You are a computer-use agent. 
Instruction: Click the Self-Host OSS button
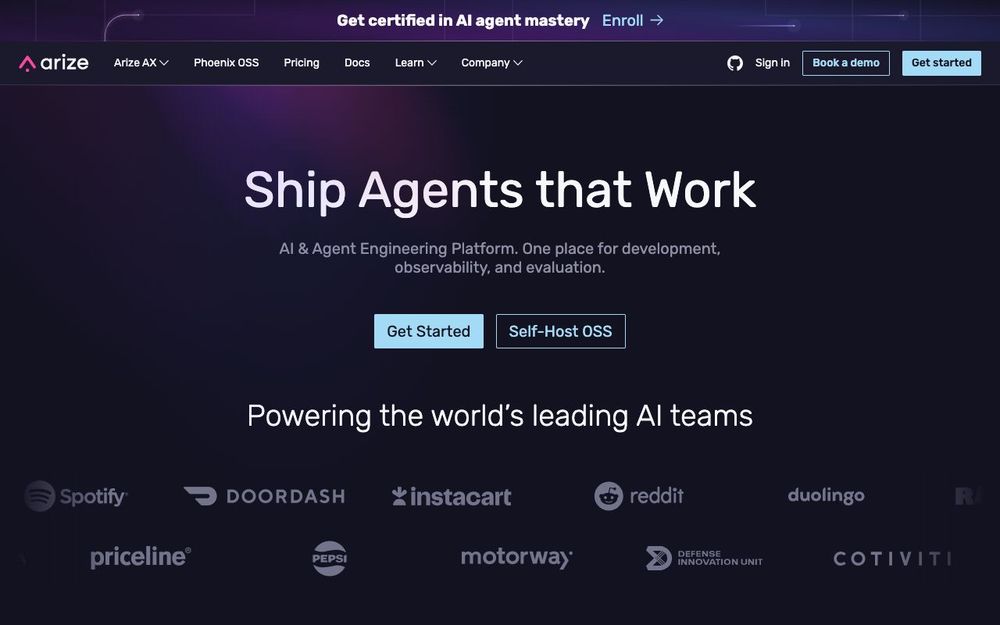(x=561, y=331)
